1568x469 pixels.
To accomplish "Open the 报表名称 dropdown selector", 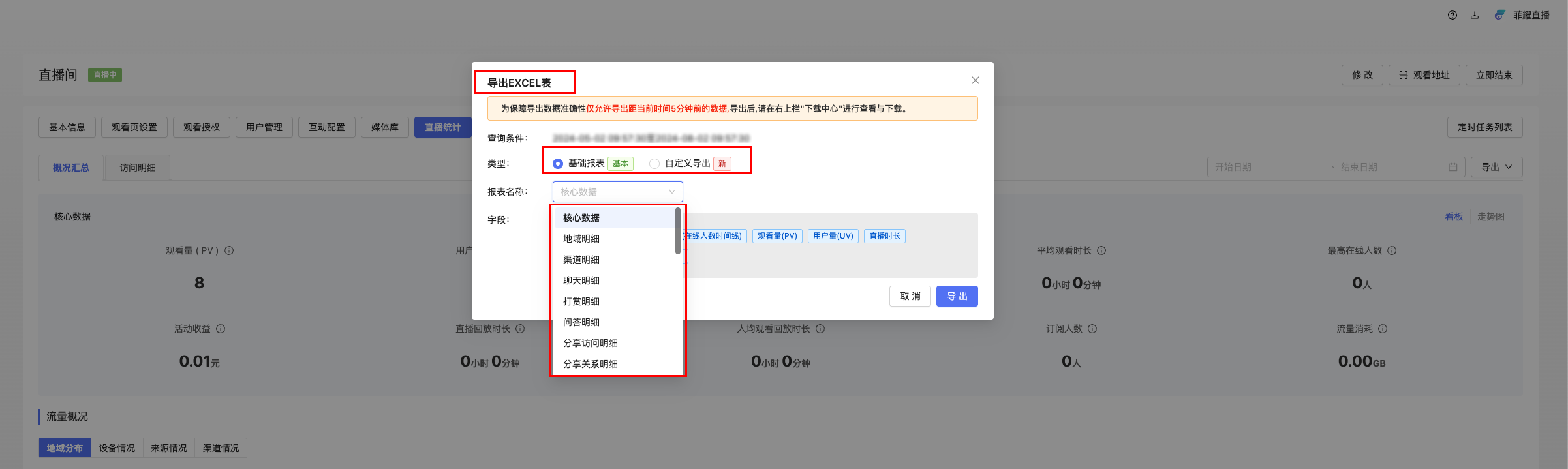I will [x=617, y=192].
